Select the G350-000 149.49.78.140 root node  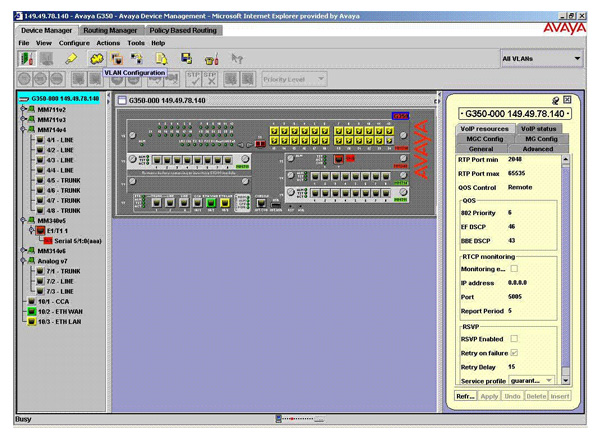pyautogui.click(x=59, y=99)
